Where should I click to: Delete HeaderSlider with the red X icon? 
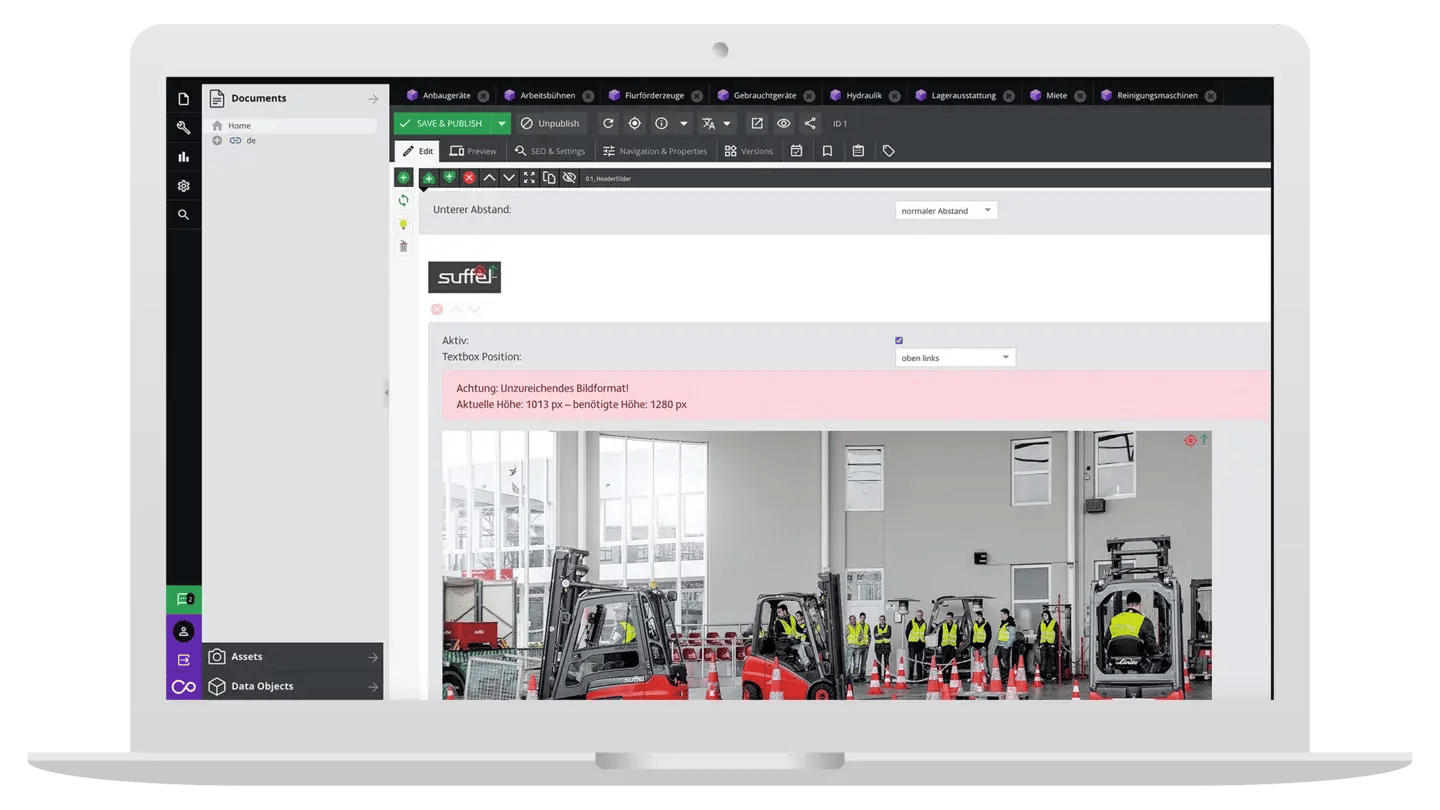(x=469, y=178)
